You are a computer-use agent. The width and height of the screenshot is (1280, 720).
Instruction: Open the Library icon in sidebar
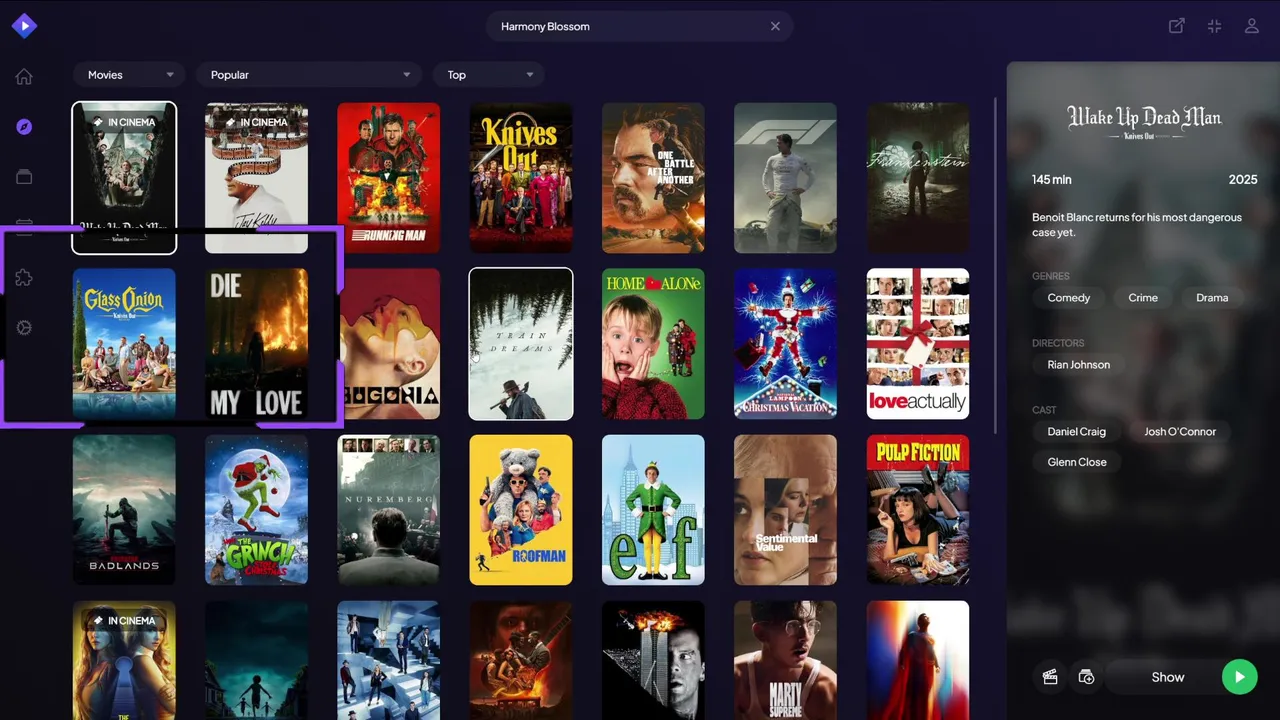(x=24, y=177)
